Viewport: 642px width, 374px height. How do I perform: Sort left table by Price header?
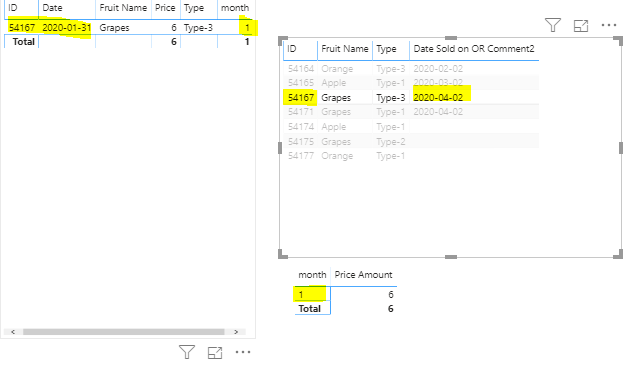[165, 8]
